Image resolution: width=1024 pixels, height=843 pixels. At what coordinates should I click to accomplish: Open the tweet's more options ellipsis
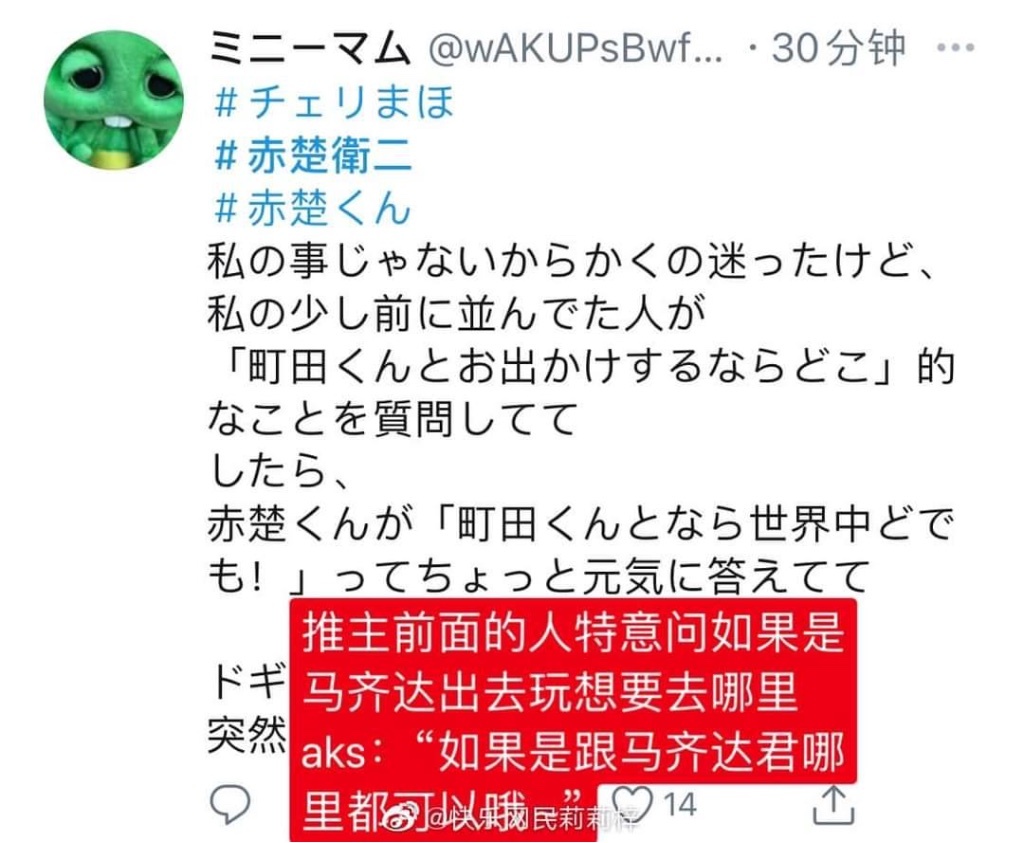[955, 47]
